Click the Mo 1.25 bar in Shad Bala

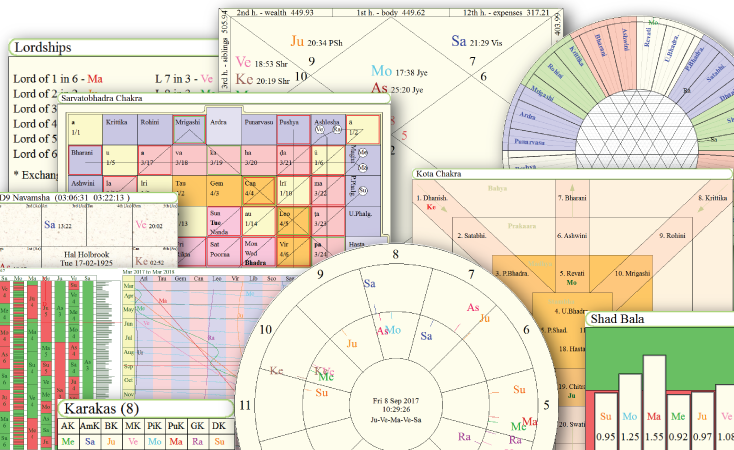(x=630, y=412)
